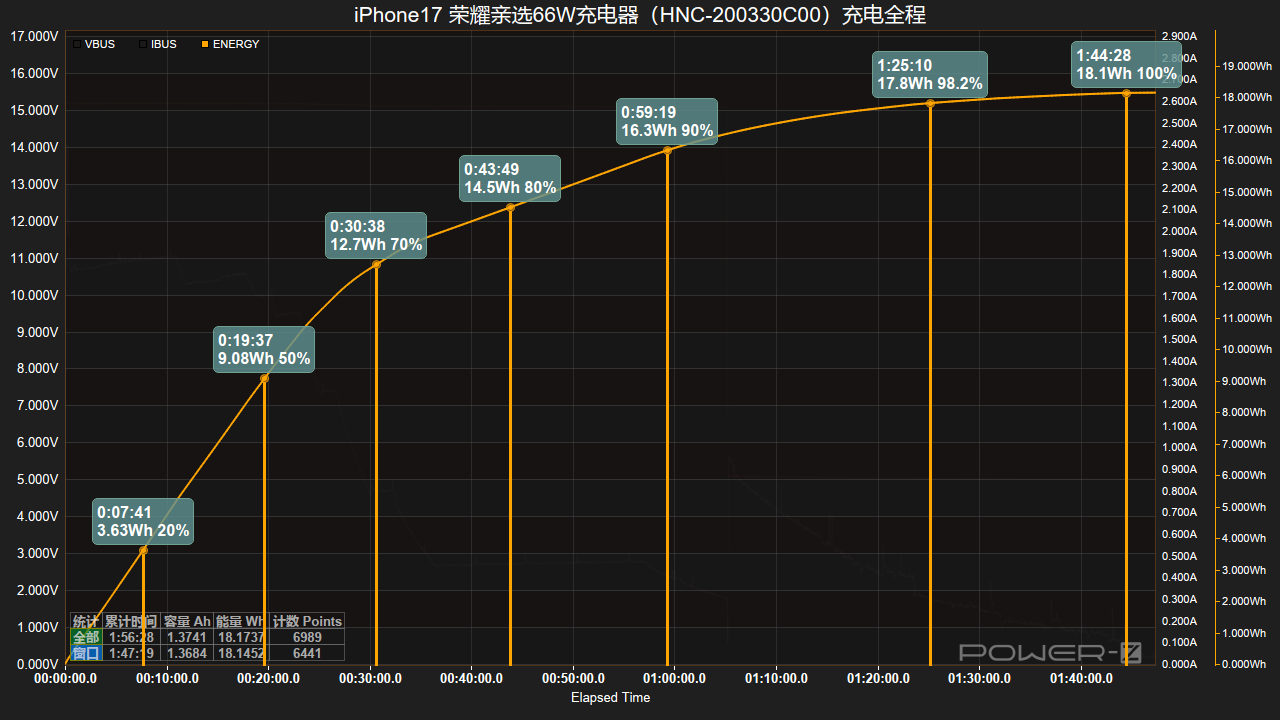Click the 能量 Wh column header

click(x=241, y=621)
